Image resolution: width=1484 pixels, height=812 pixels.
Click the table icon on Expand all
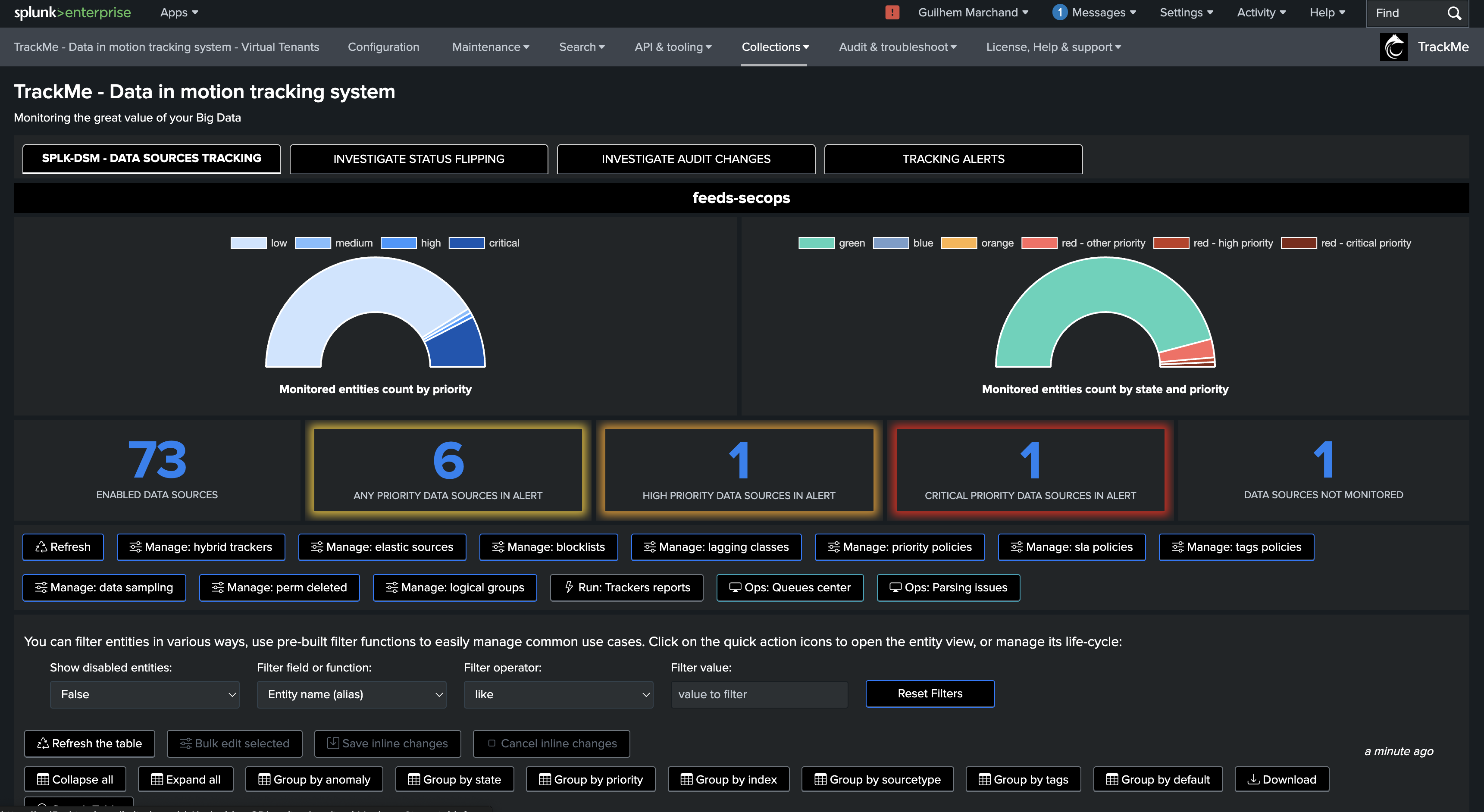coord(157,779)
